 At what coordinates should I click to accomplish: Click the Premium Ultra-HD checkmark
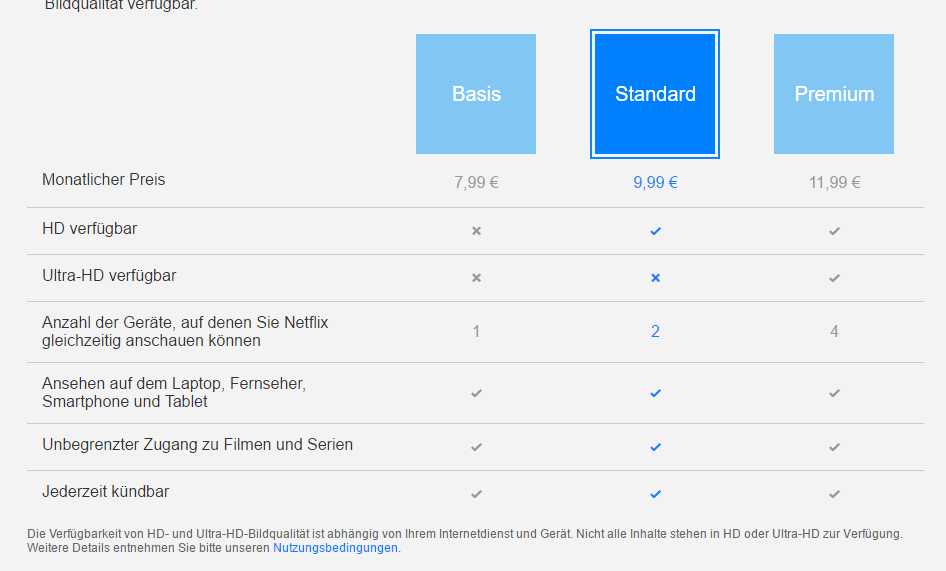pyautogui.click(x=834, y=278)
